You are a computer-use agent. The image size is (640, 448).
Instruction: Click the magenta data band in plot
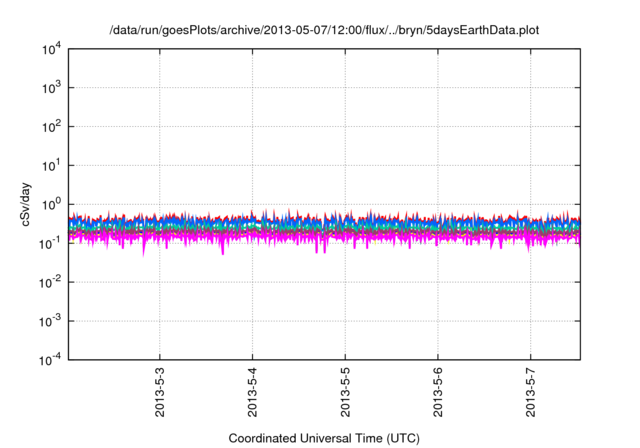300,240
